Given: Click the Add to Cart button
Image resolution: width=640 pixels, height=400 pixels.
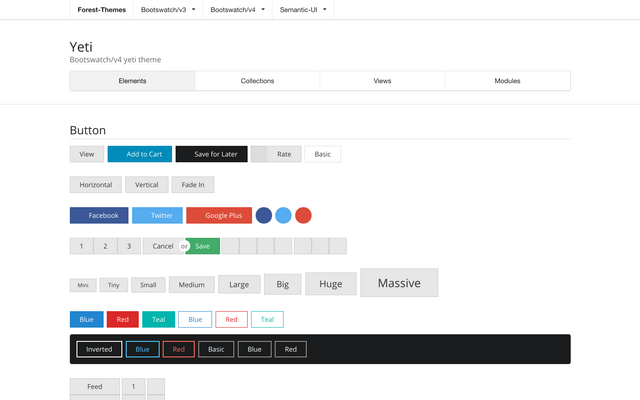Looking at the screenshot, I should coord(139,154).
